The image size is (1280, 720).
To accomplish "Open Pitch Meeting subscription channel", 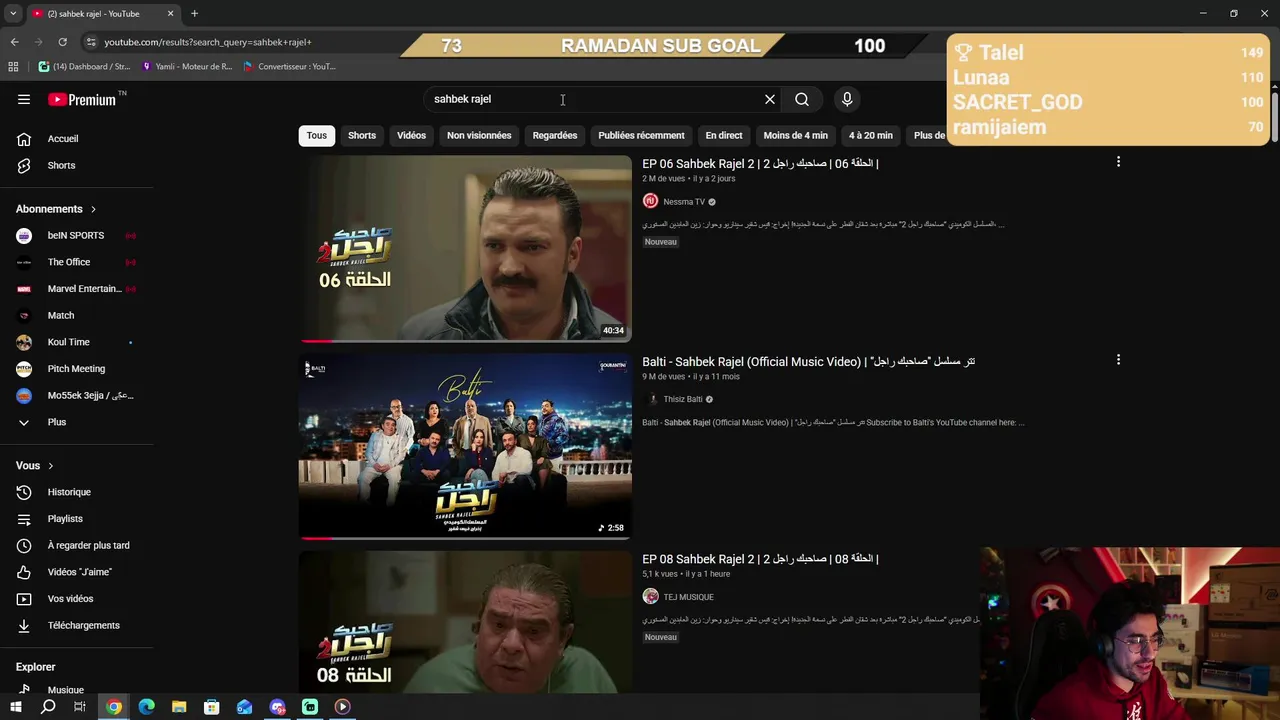I will (76, 369).
